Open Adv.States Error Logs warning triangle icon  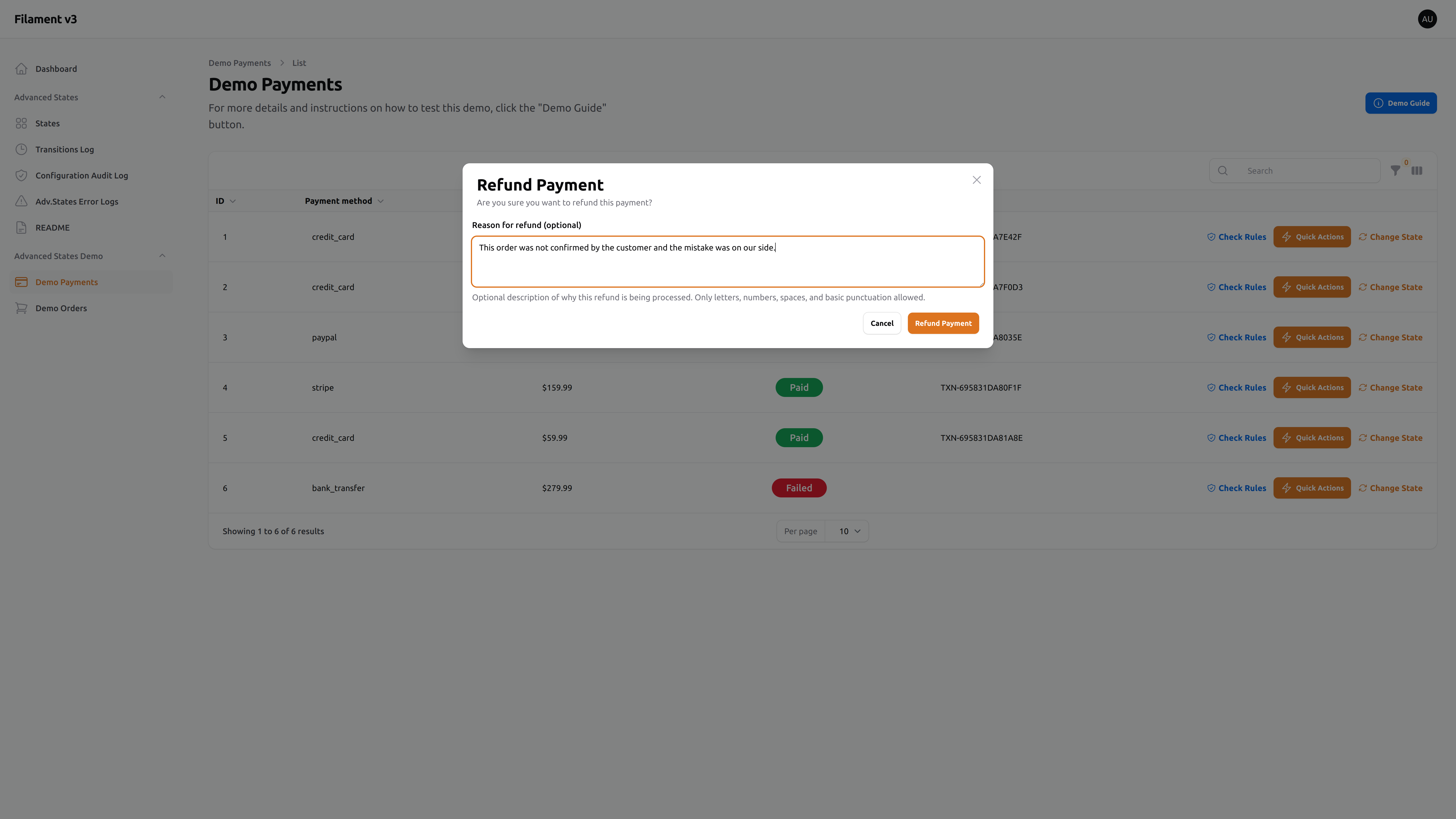tap(21, 201)
